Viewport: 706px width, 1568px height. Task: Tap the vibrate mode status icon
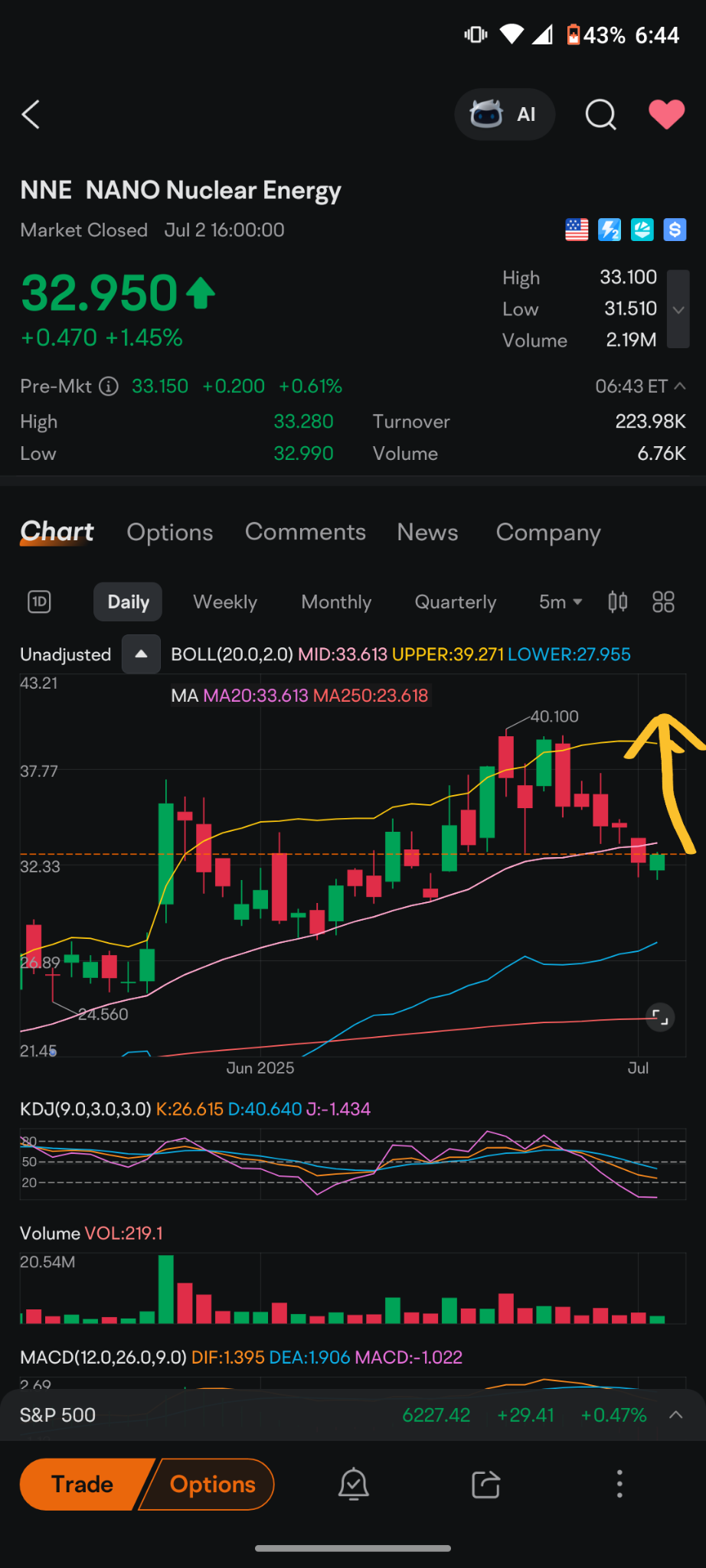pos(476,34)
